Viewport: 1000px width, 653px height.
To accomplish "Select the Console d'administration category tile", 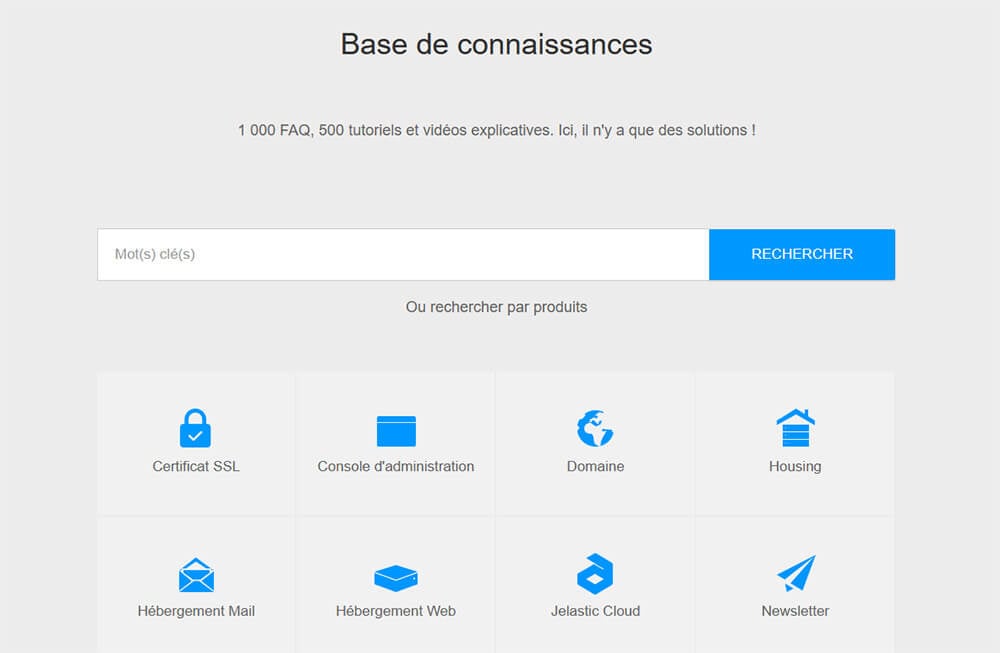I will (395, 444).
